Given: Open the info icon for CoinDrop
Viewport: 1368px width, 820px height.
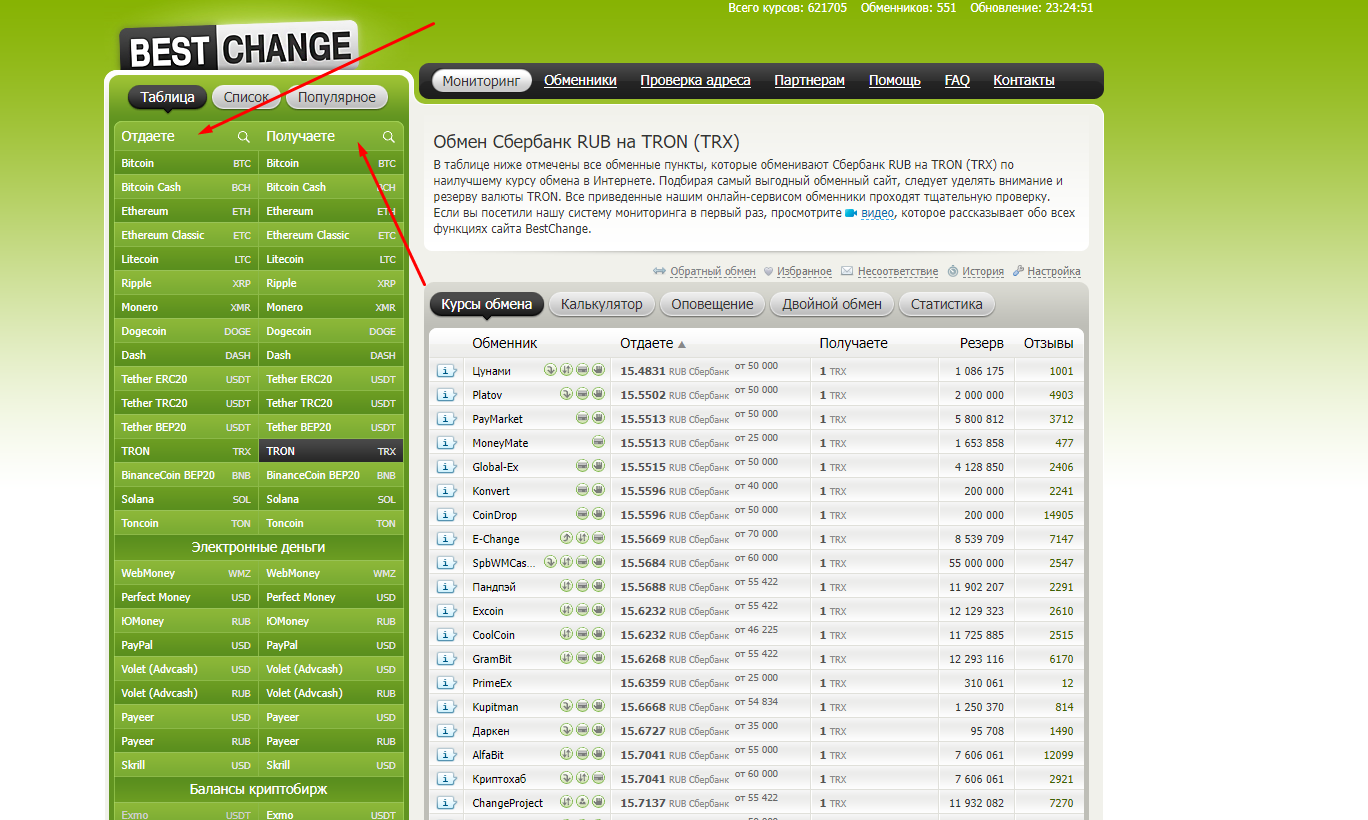Looking at the screenshot, I should point(446,515).
